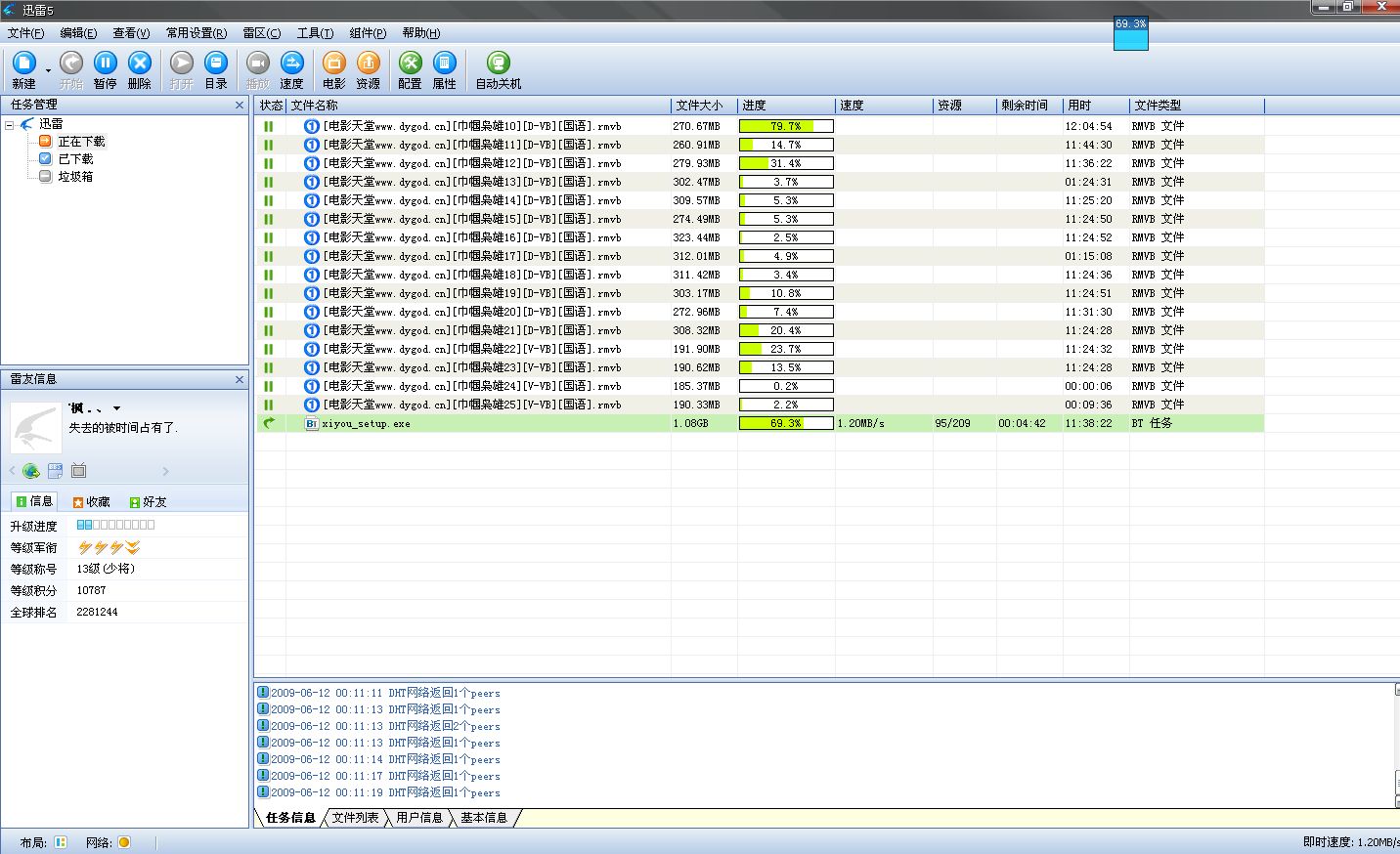Open the download folder via 目录 icon

click(216, 64)
